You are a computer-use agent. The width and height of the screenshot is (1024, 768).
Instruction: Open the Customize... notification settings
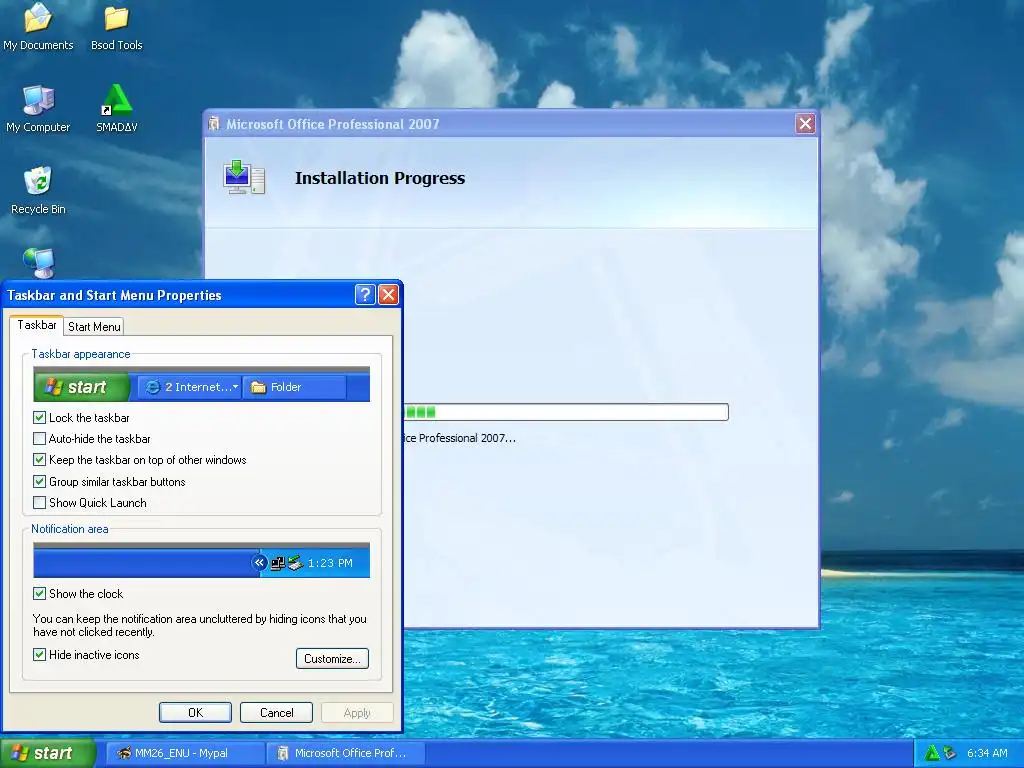[x=332, y=658]
